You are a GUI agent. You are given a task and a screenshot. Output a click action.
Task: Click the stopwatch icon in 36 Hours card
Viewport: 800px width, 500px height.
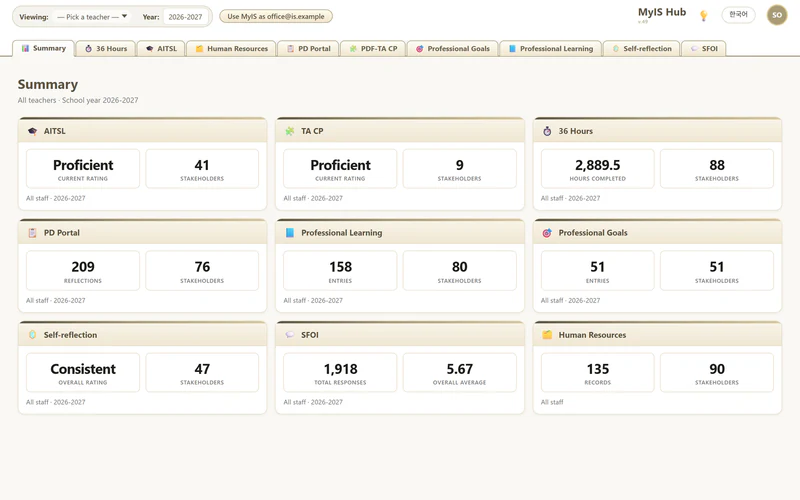click(x=547, y=131)
